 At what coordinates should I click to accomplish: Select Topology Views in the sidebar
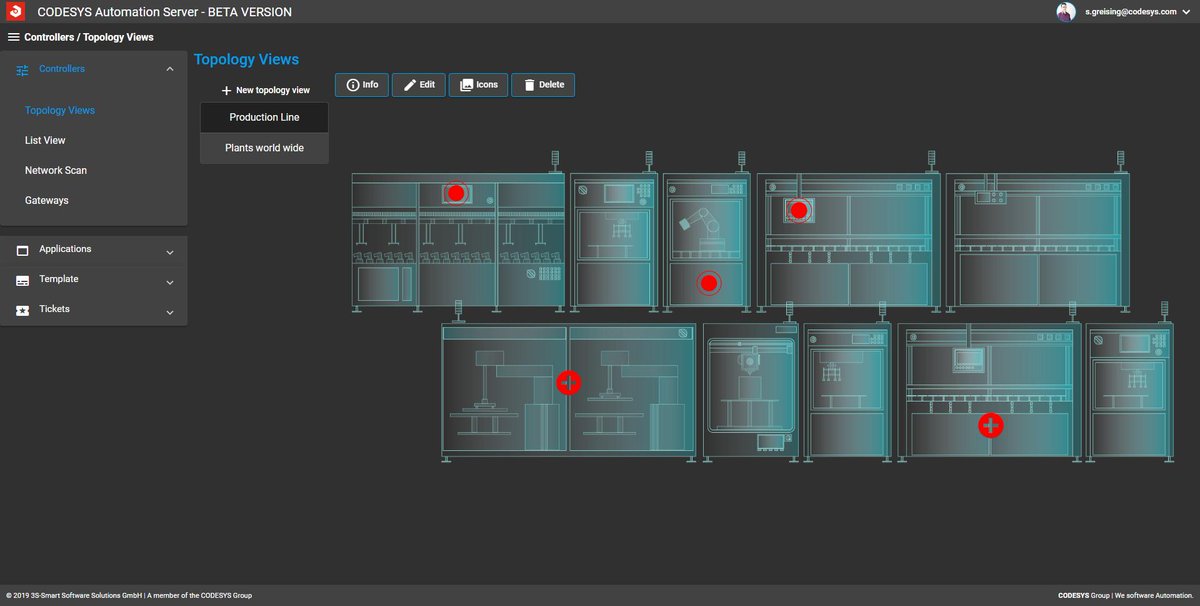[x=60, y=110]
